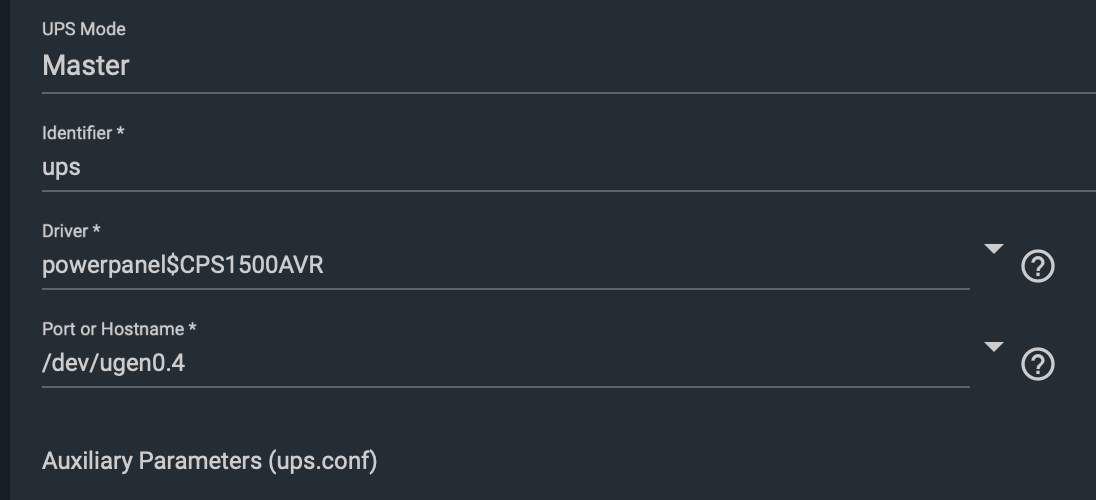This screenshot has height=500, width=1096.
Task: Click the "Port or Hostname *" label
Action: tap(118, 328)
